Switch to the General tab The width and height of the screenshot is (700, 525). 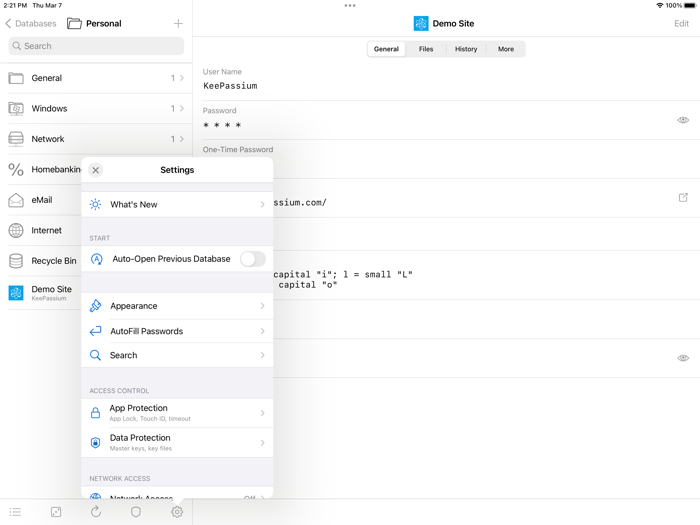click(x=386, y=49)
